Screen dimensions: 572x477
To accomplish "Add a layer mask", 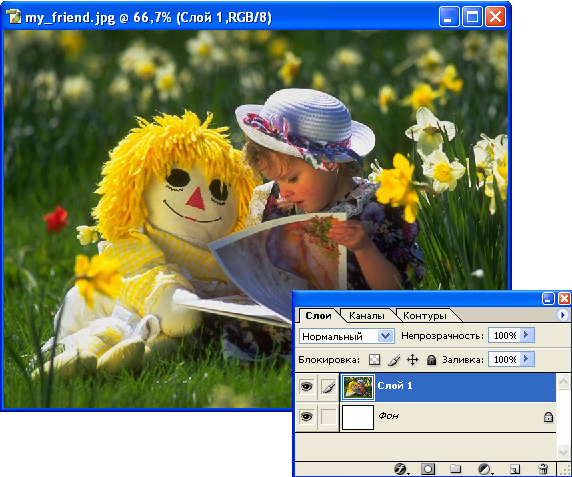I will click(428, 469).
